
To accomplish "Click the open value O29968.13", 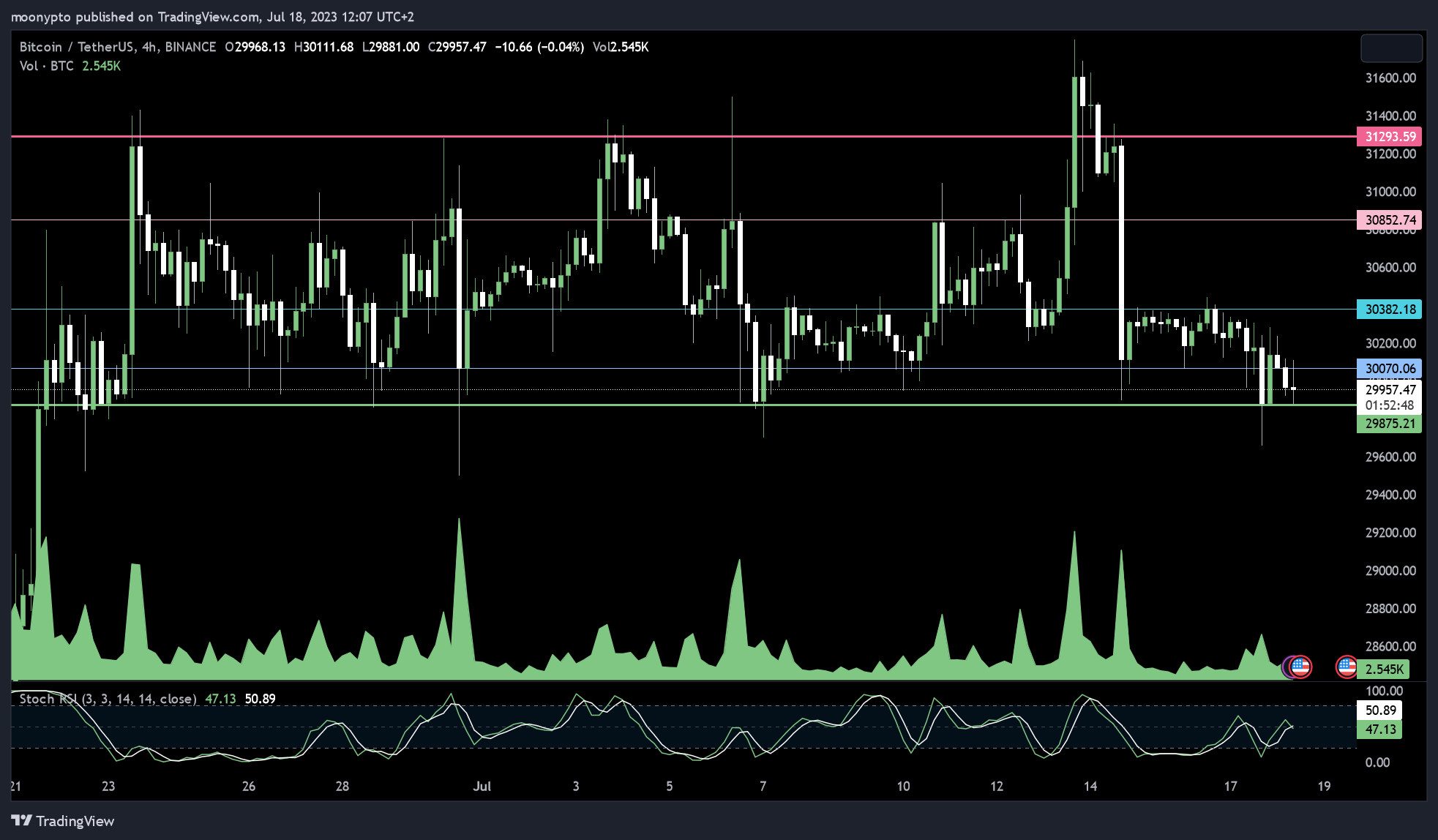I will pos(255,47).
